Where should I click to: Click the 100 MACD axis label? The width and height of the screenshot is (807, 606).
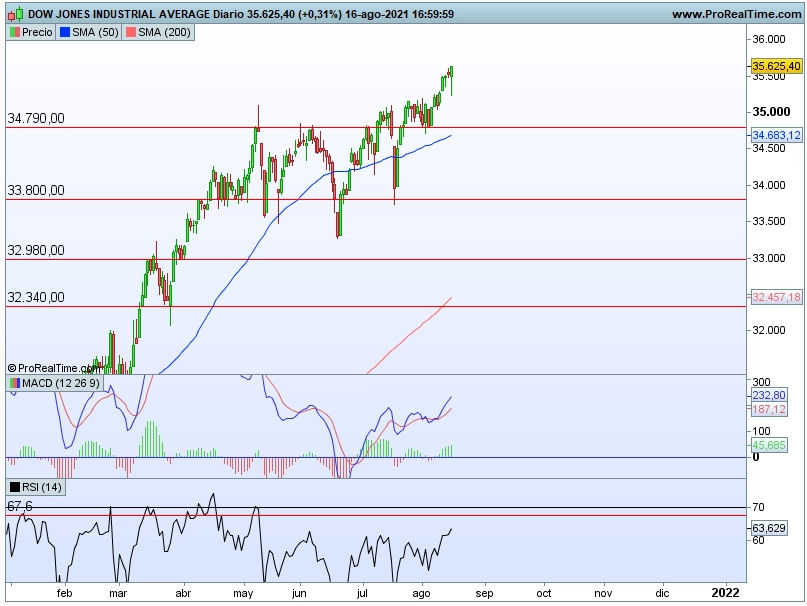pyautogui.click(x=761, y=431)
